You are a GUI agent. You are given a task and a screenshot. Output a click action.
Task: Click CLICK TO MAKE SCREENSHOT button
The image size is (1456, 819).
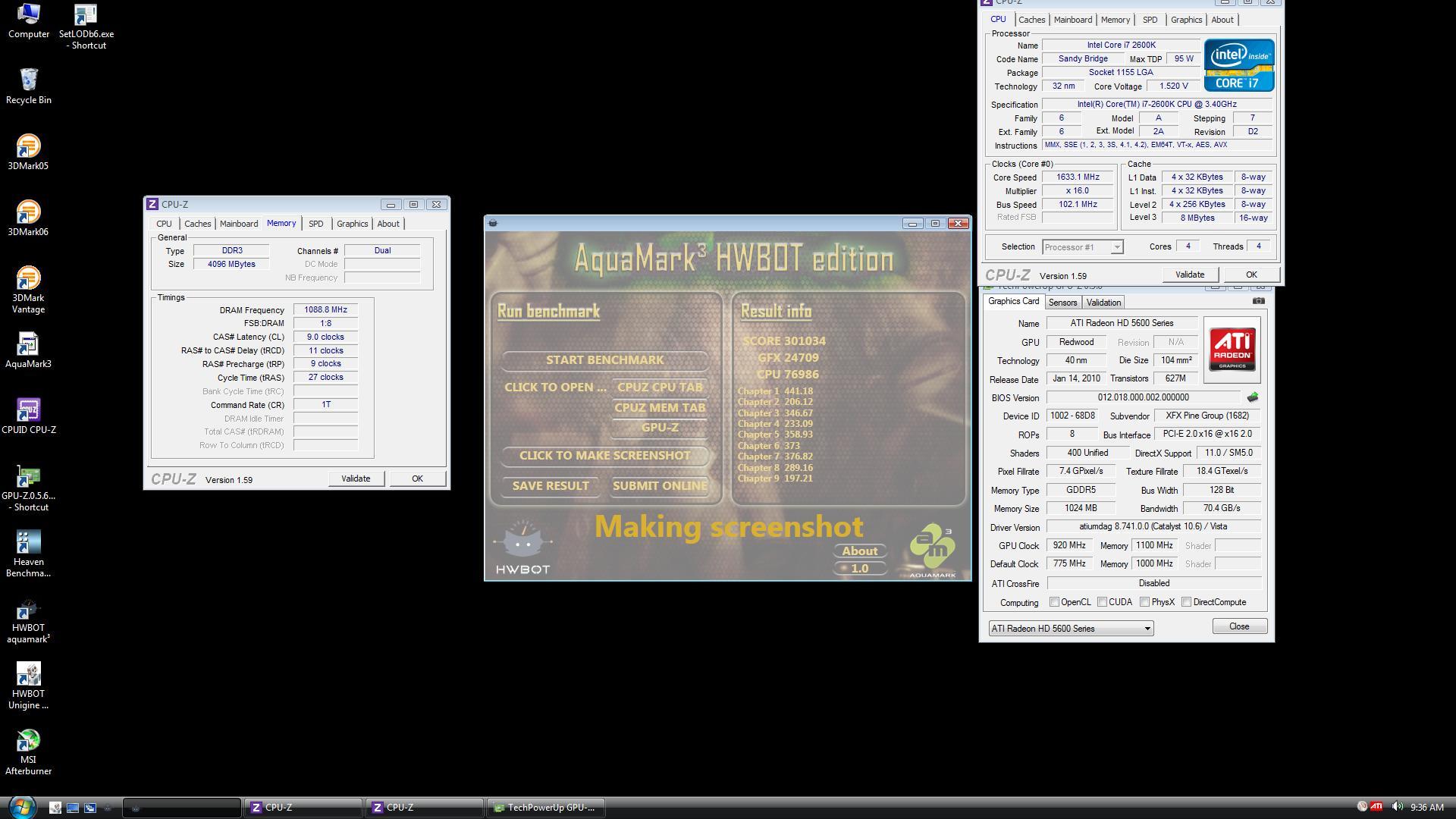(604, 456)
